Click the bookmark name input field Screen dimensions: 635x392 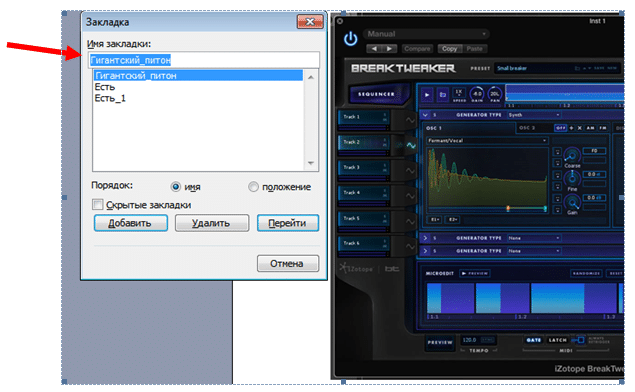pyautogui.click(x=204, y=60)
